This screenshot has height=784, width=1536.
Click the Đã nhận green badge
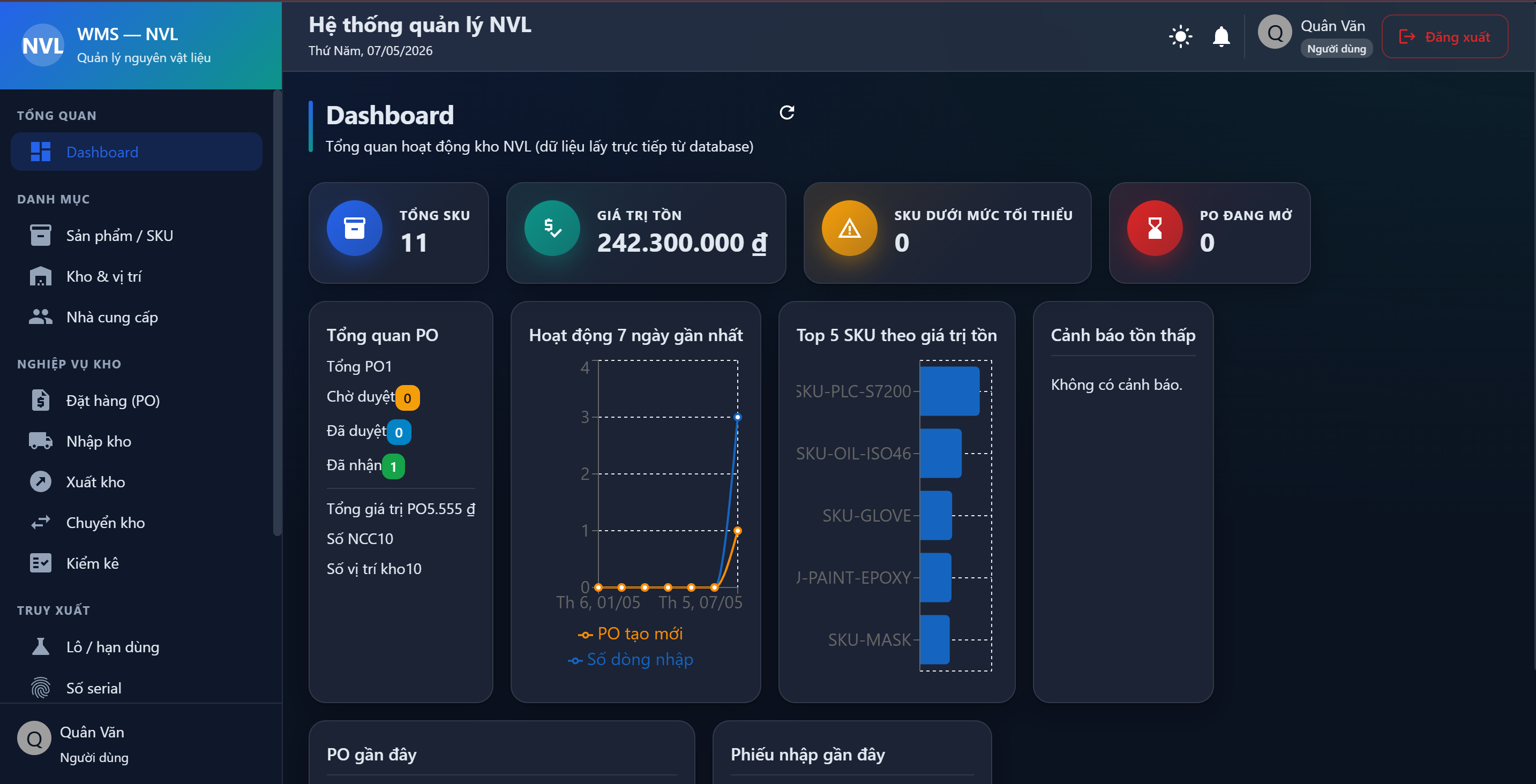394,466
